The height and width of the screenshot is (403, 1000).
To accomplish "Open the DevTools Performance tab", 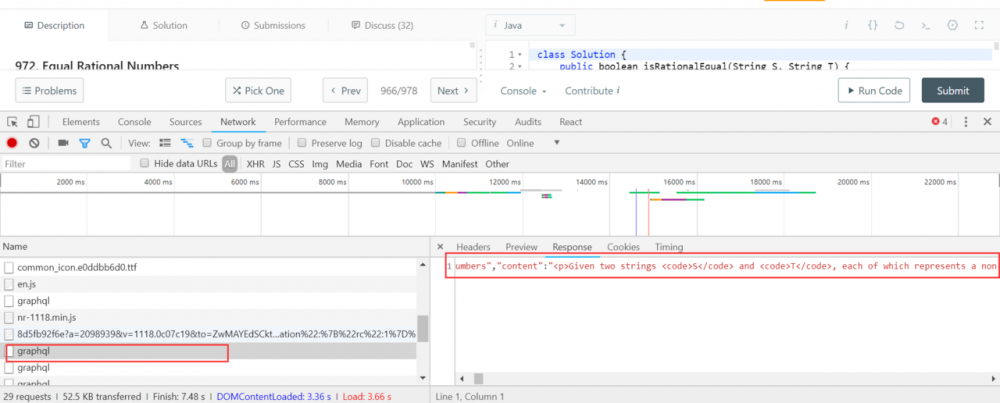I will [x=300, y=122].
